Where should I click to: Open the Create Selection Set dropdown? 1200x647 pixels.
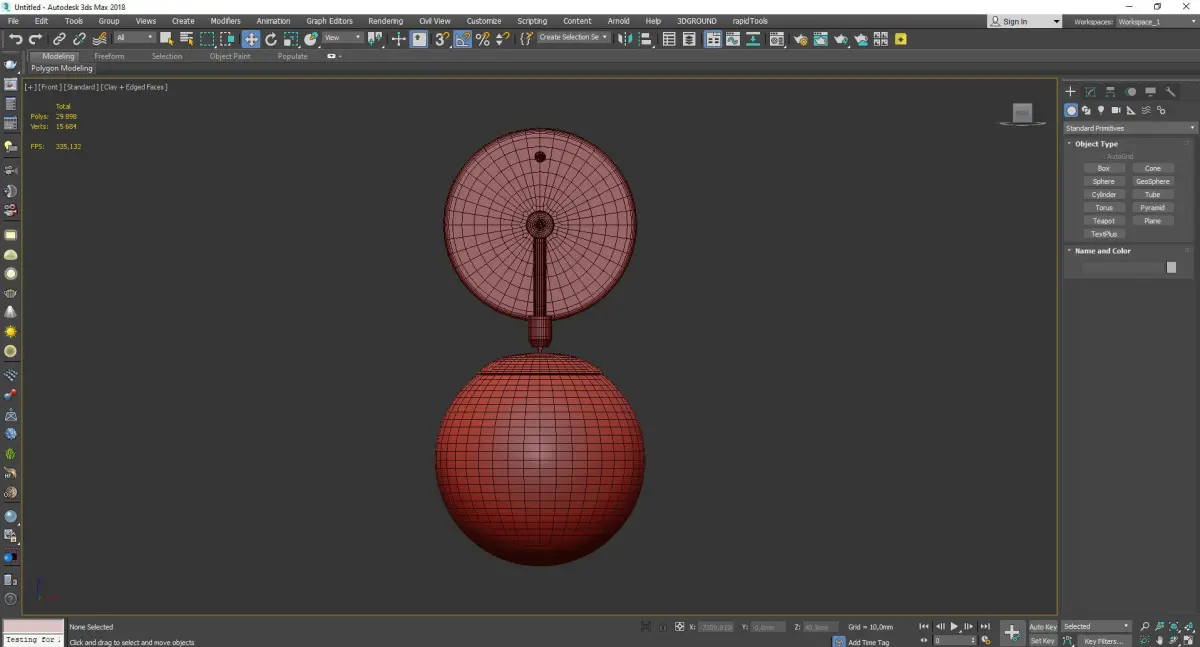click(573, 38)
